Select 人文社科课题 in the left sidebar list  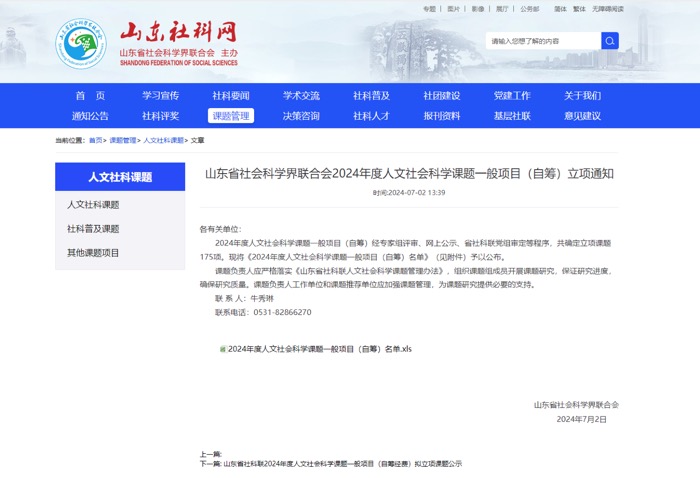93,205
